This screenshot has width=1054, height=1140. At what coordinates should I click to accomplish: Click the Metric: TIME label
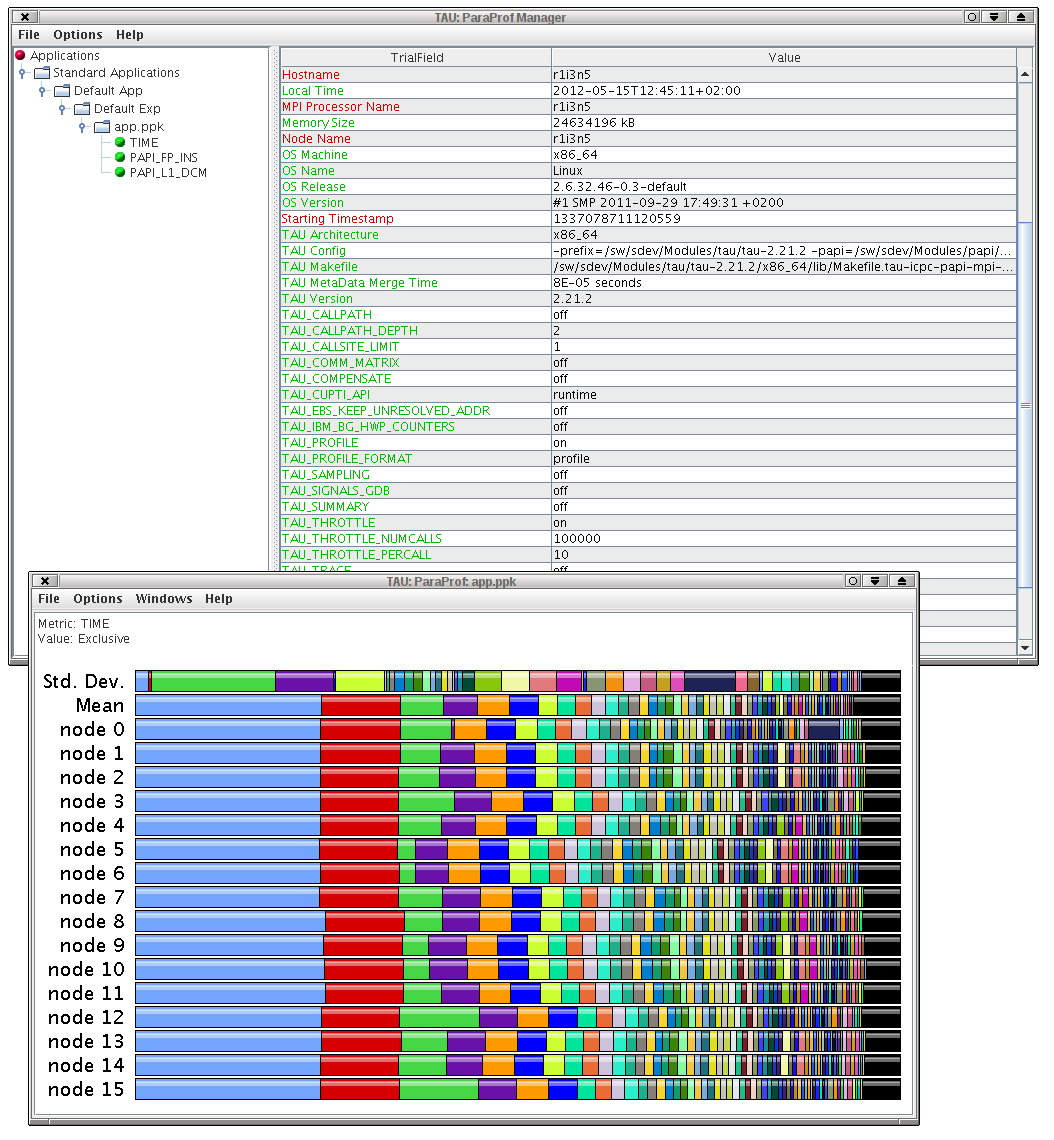(x=73, y=624)
